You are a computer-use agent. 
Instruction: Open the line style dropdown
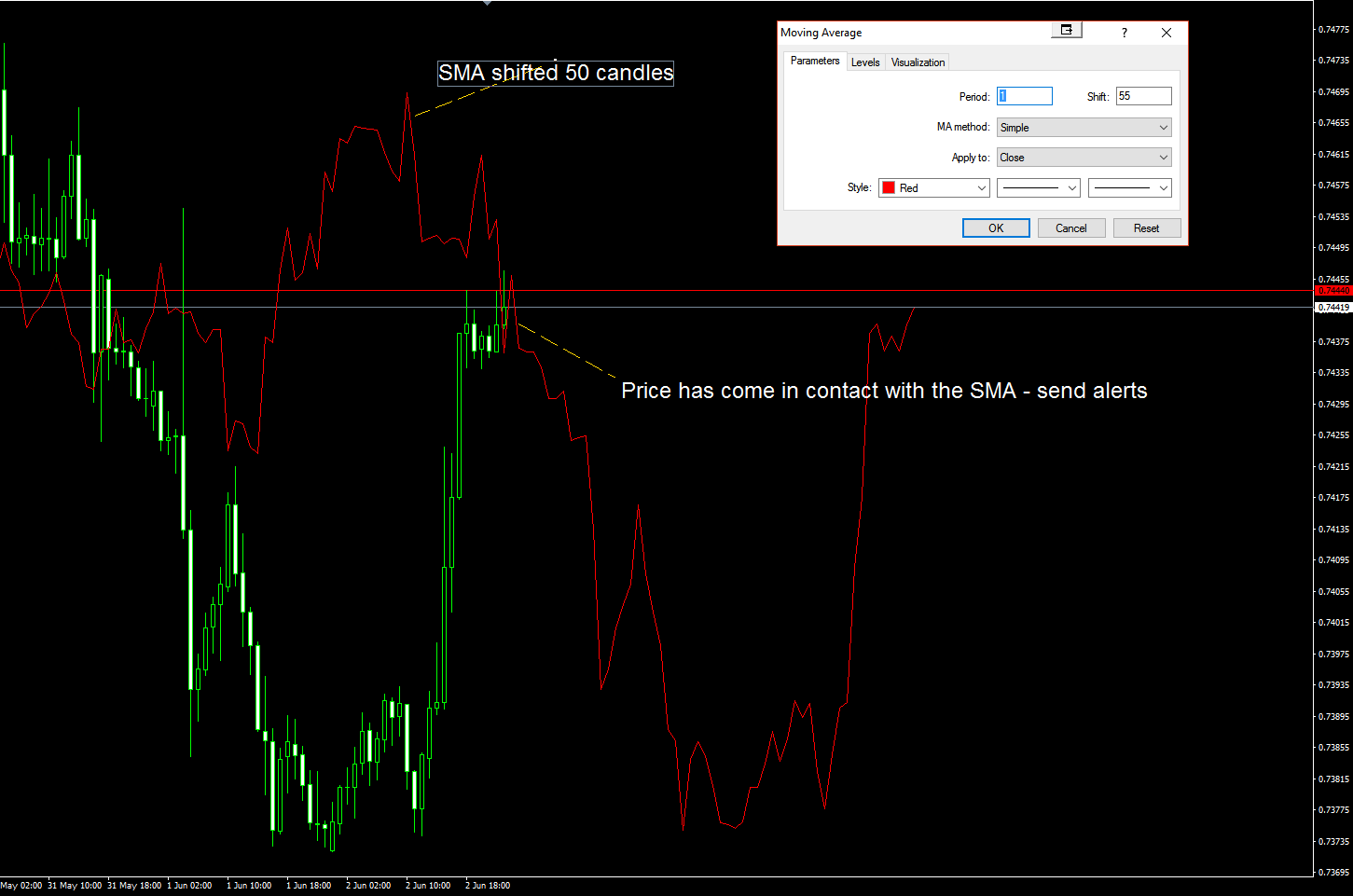1039,188
